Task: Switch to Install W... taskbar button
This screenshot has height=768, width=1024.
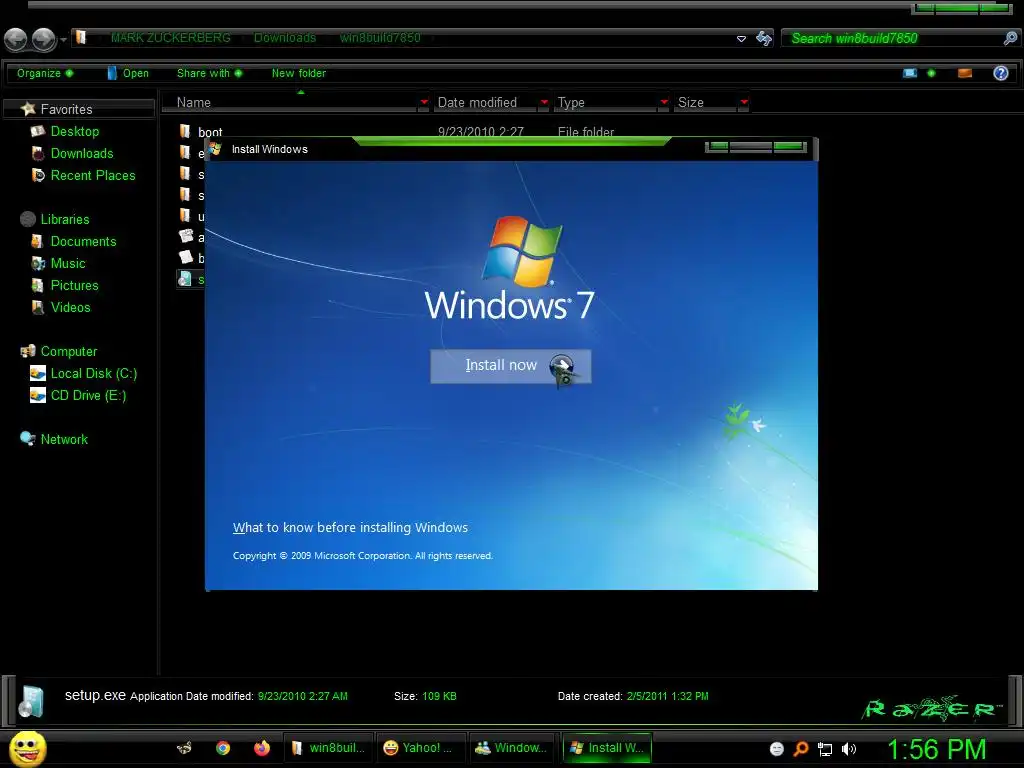Action: coord(607,748)
